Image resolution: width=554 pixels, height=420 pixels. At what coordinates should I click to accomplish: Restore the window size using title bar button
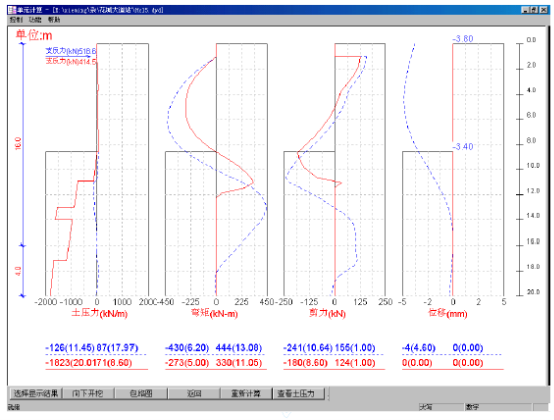click(x=534, y=10)
